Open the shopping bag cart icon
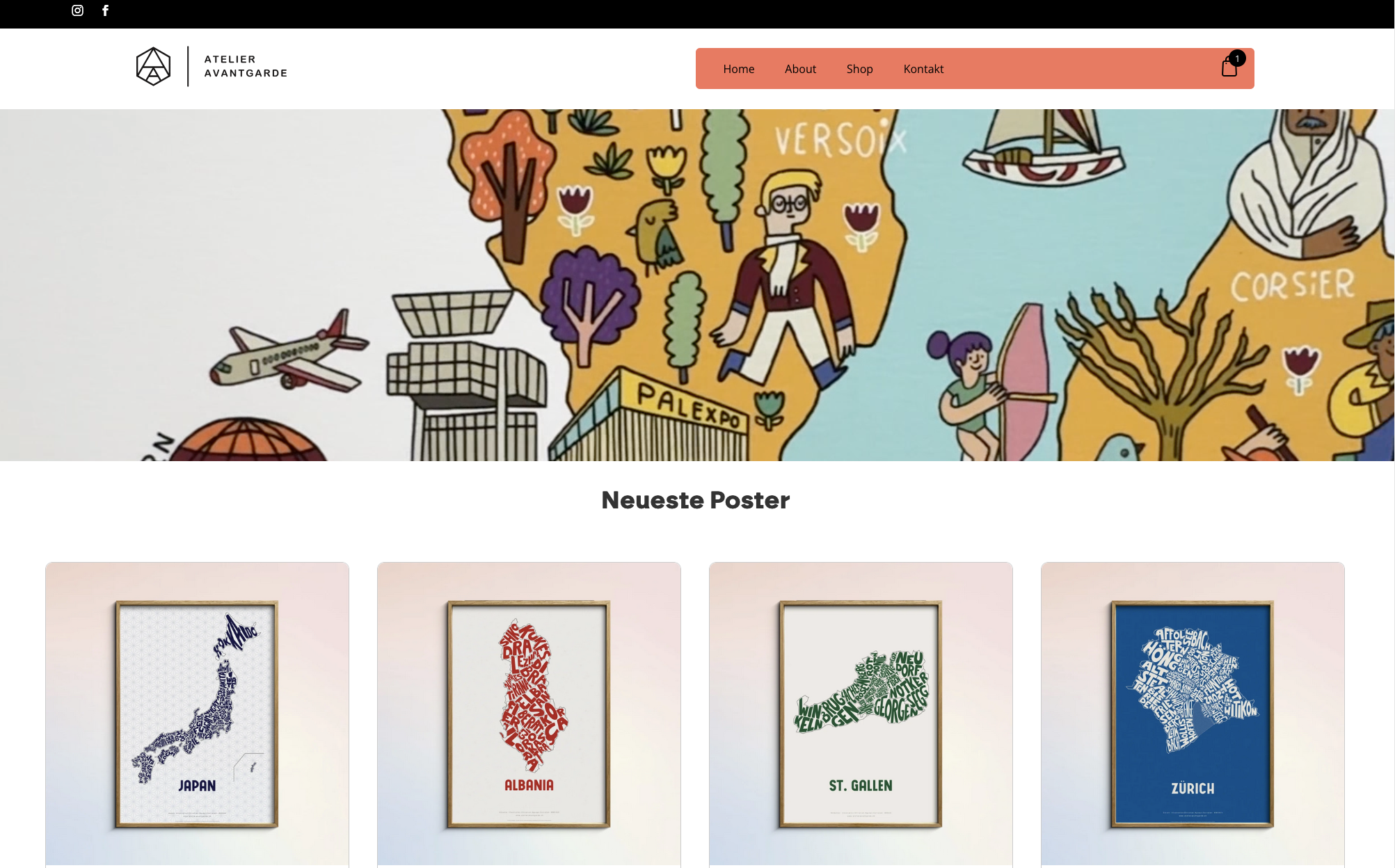This screenshot has width=1395, height=868. (x=1229, y=67)
